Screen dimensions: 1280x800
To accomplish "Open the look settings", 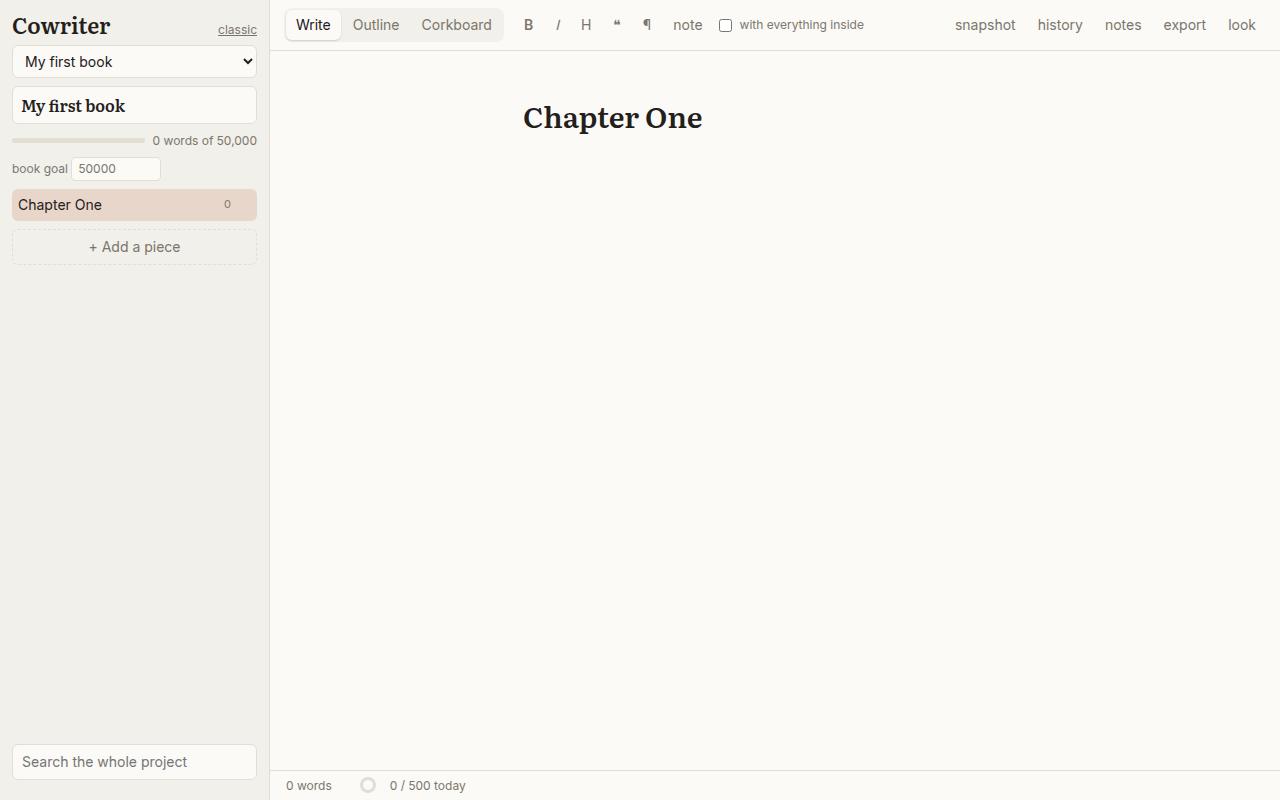I will pos(1242,25).
